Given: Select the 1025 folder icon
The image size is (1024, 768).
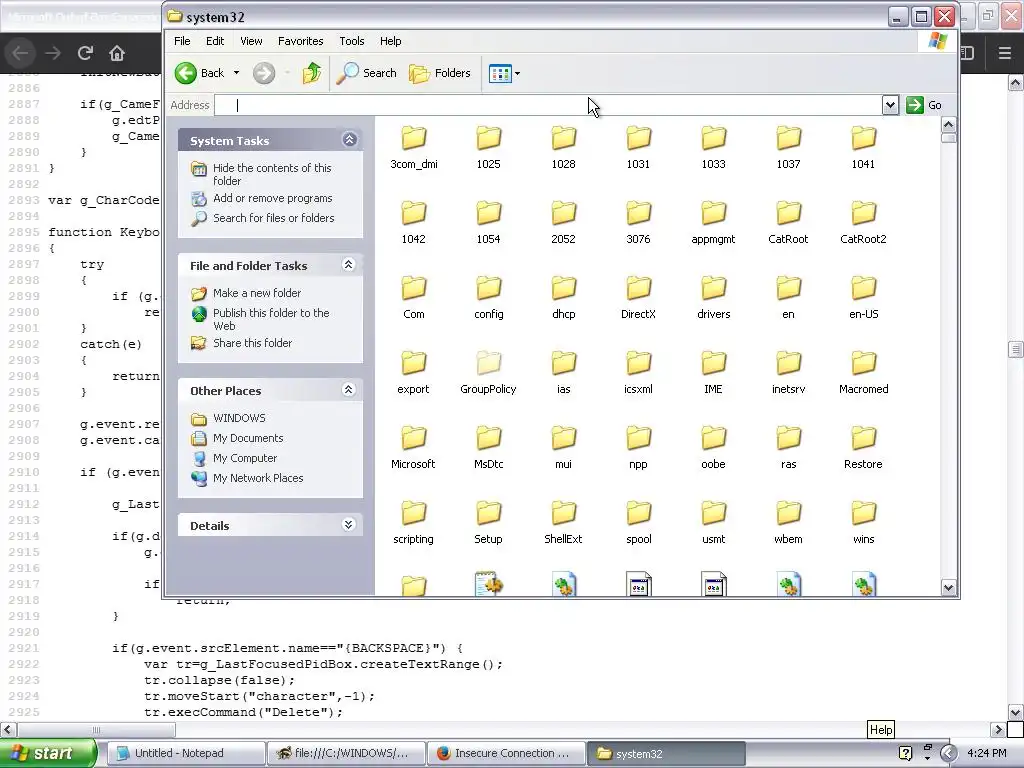Looking at the screenshot, I should pos(488,138).
